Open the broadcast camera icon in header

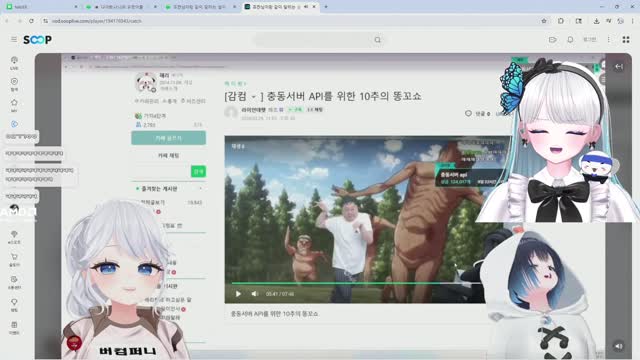pyautogui.click(x=553, y=40)
